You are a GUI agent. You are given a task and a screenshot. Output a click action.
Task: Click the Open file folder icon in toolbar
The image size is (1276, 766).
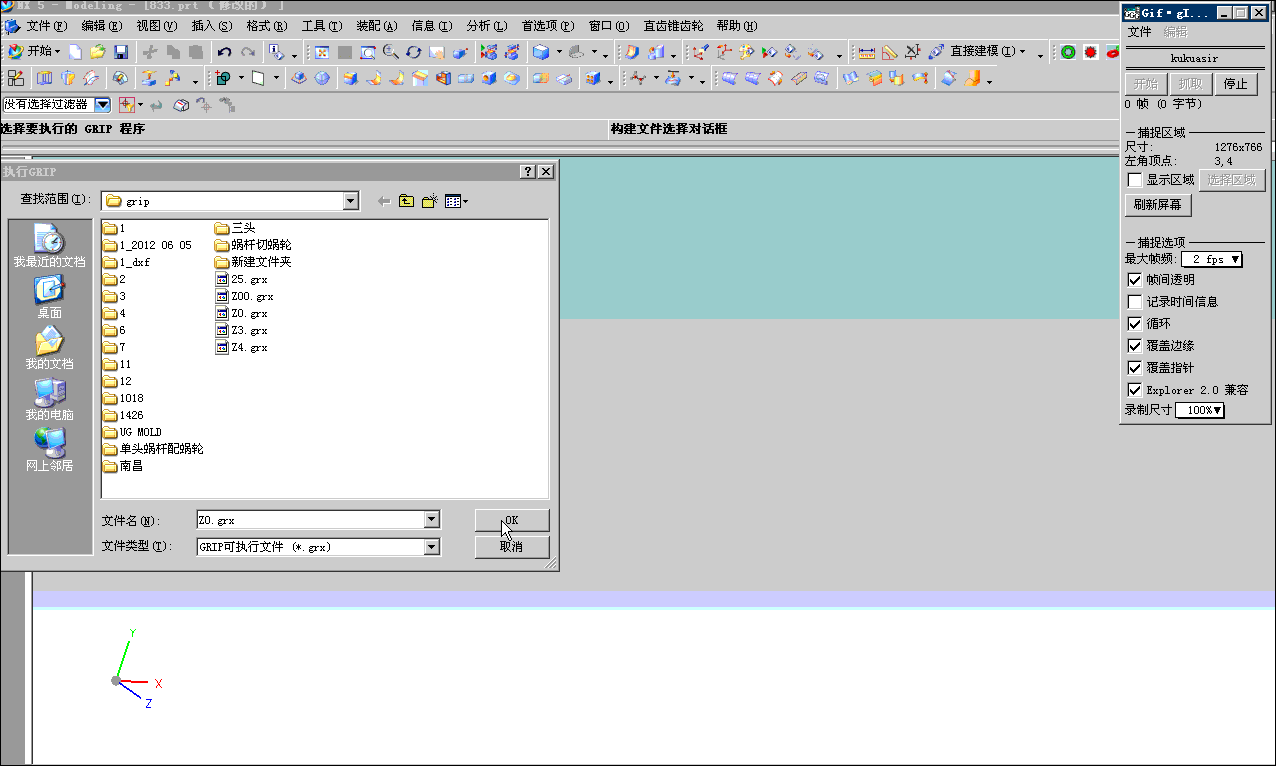pos(97,51)
